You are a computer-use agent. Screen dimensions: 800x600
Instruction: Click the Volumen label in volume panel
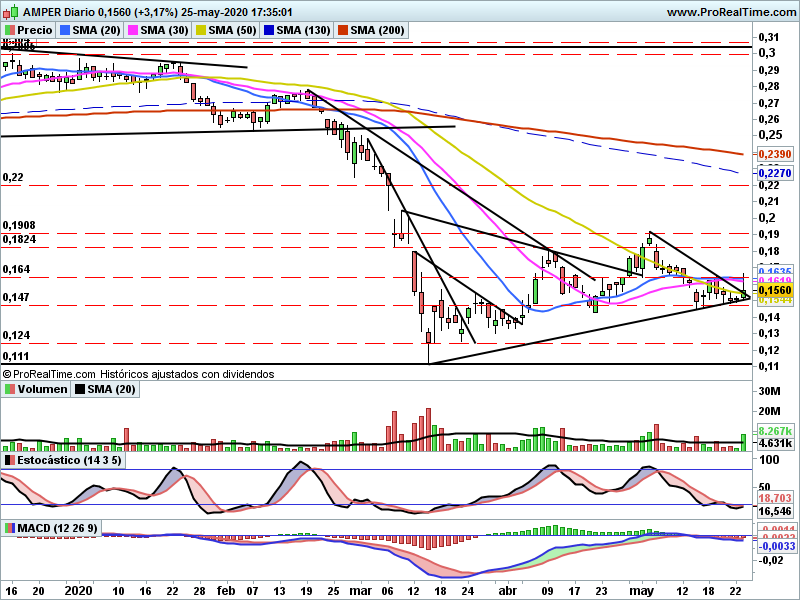point(42,389)
